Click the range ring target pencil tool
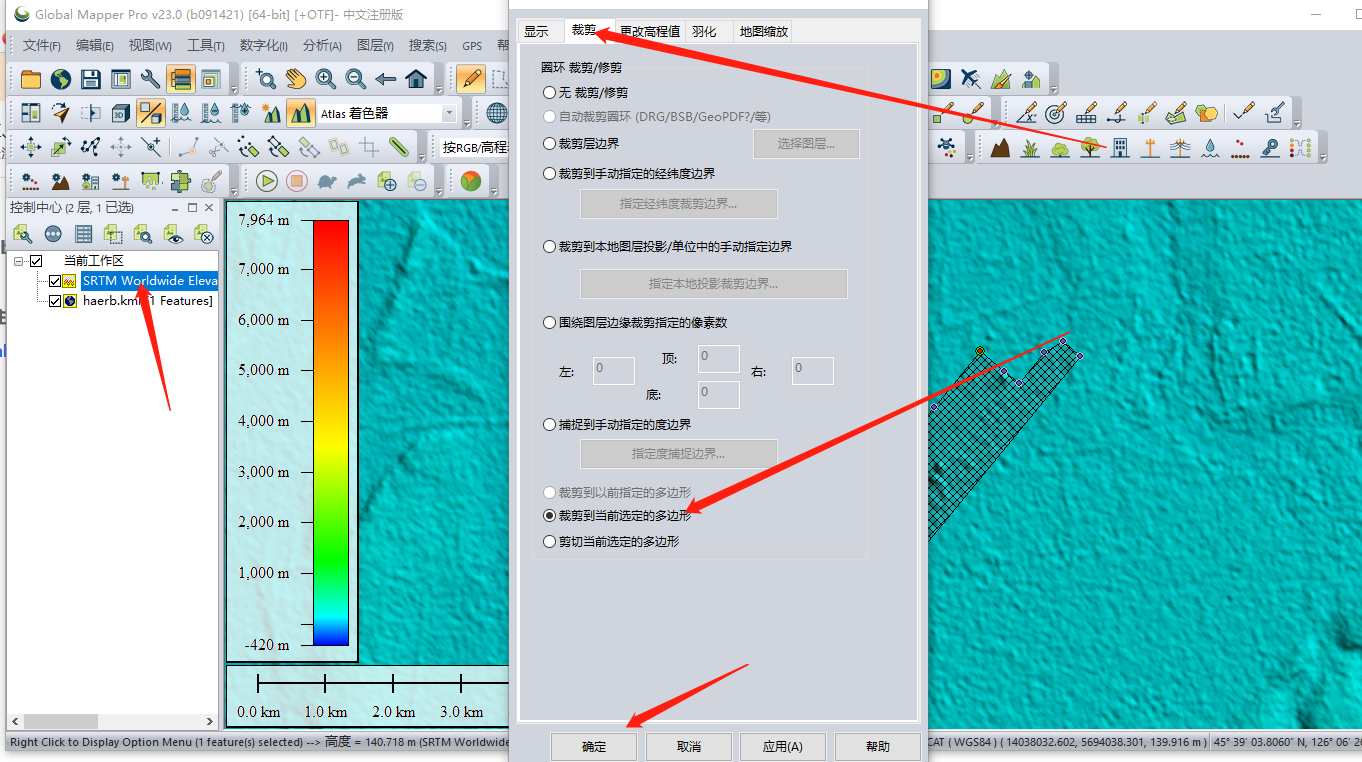This screenshot has height=762, width=1362. pyautogui.click(x=1056, y=113)
